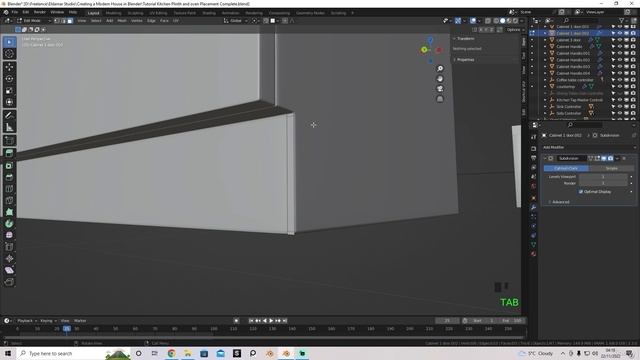The image size is (640, 360).
Task: Open the Edit Mode dropdown
Action: (x=34, y=20)
